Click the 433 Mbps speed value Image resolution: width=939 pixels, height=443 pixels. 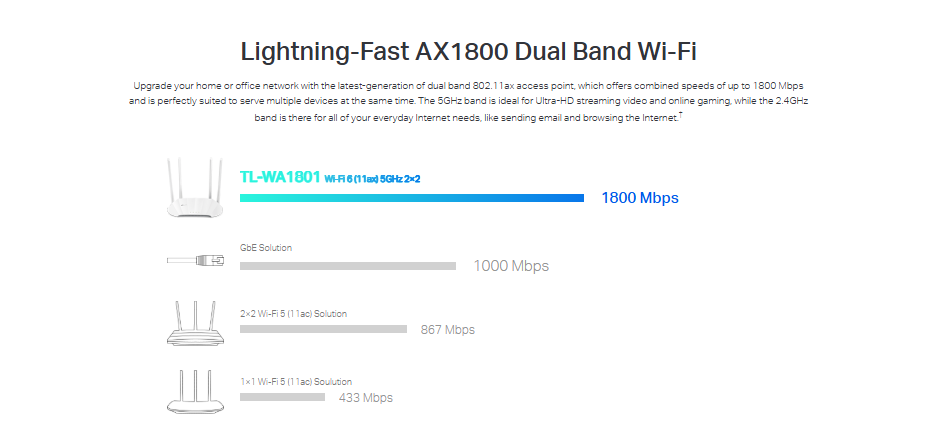click(365, 398)
